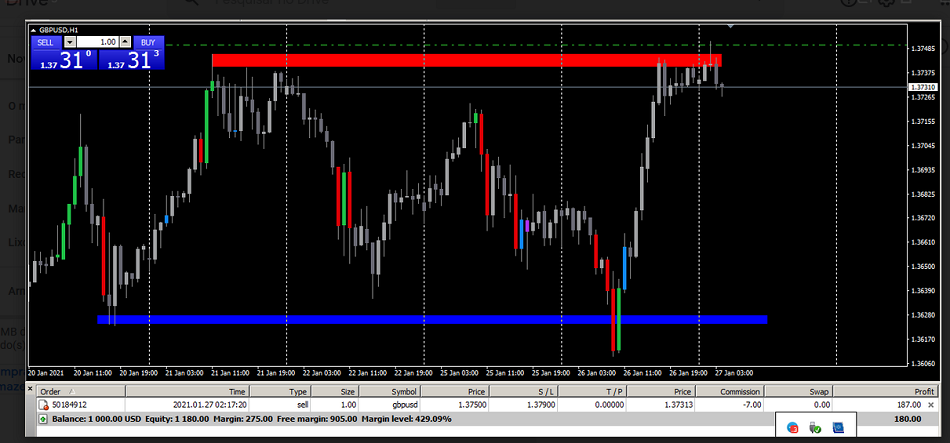Click the order icon beside ticket 50184912
Viewport: 950px width, 443px height.
(43, 405)
